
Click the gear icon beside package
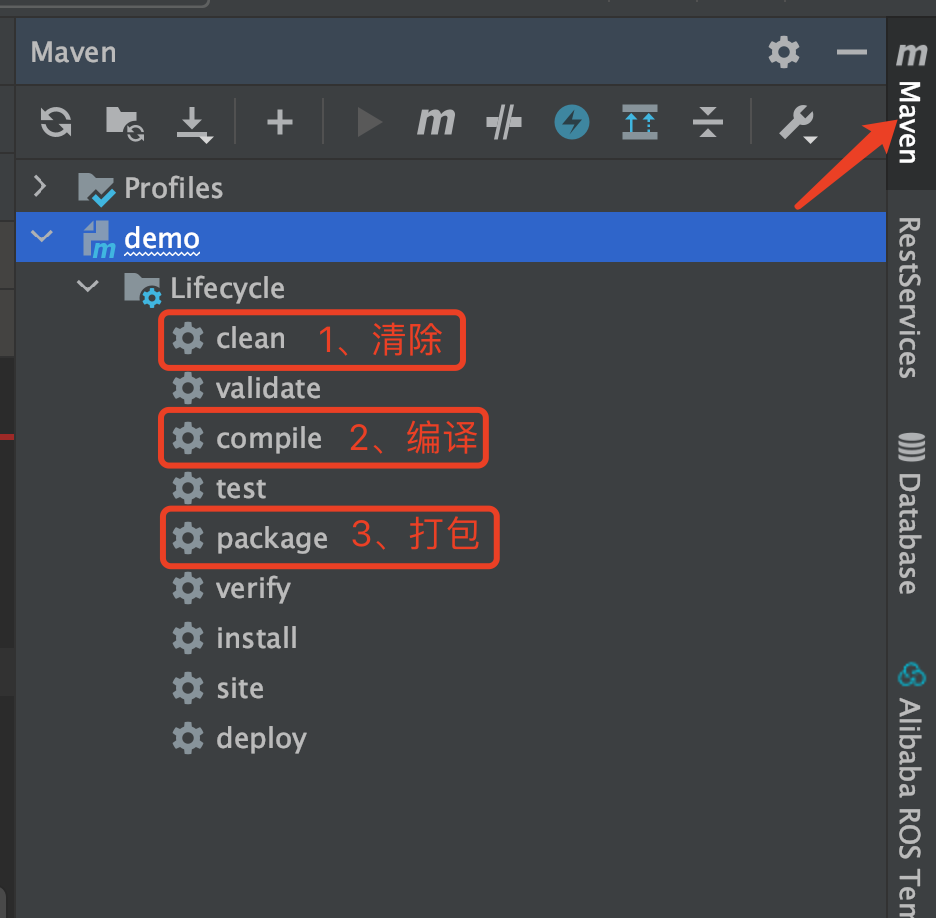(x=188, y=538)
